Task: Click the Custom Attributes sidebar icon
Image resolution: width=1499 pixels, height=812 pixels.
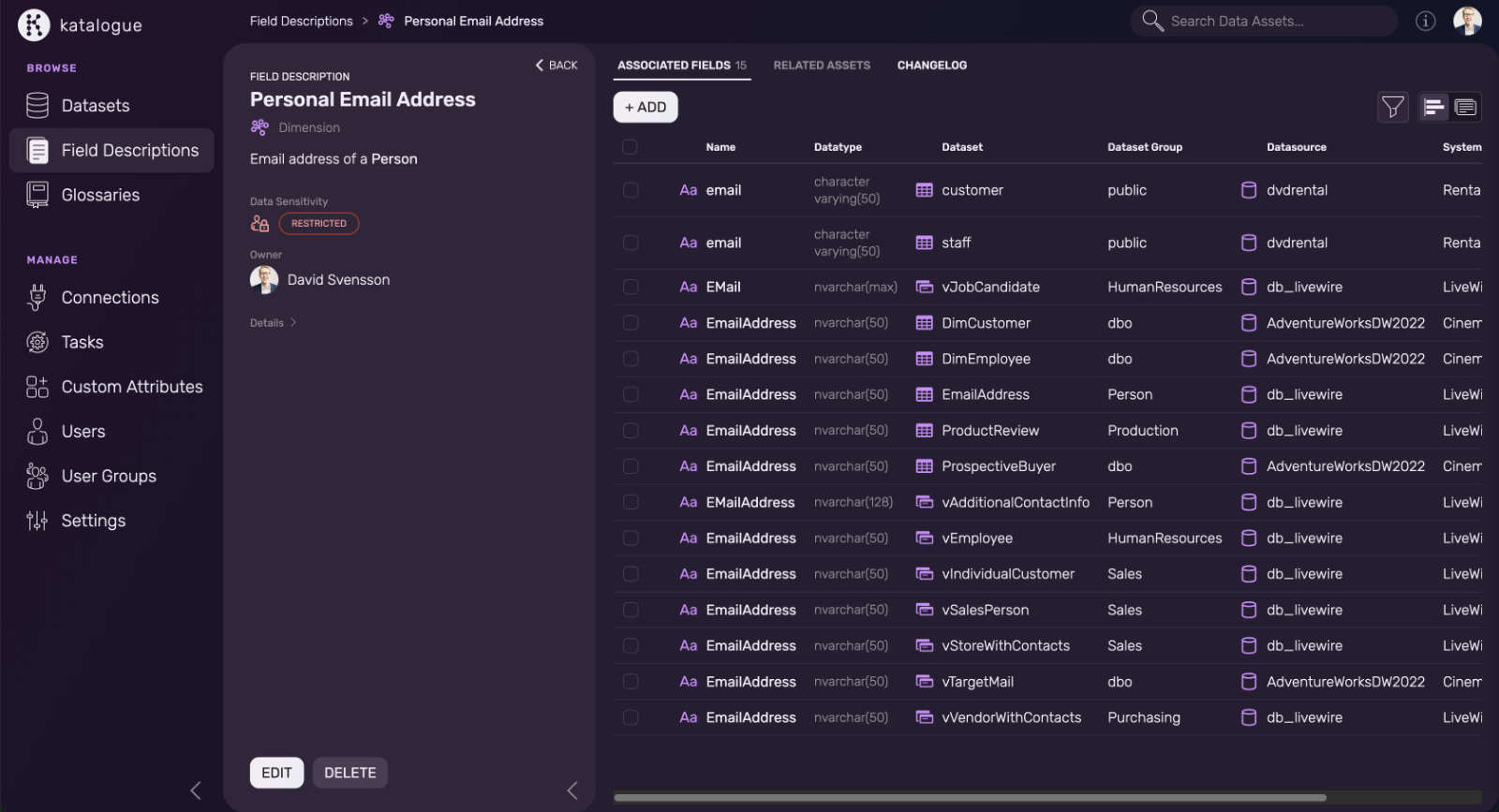Action: coord(37,387)
